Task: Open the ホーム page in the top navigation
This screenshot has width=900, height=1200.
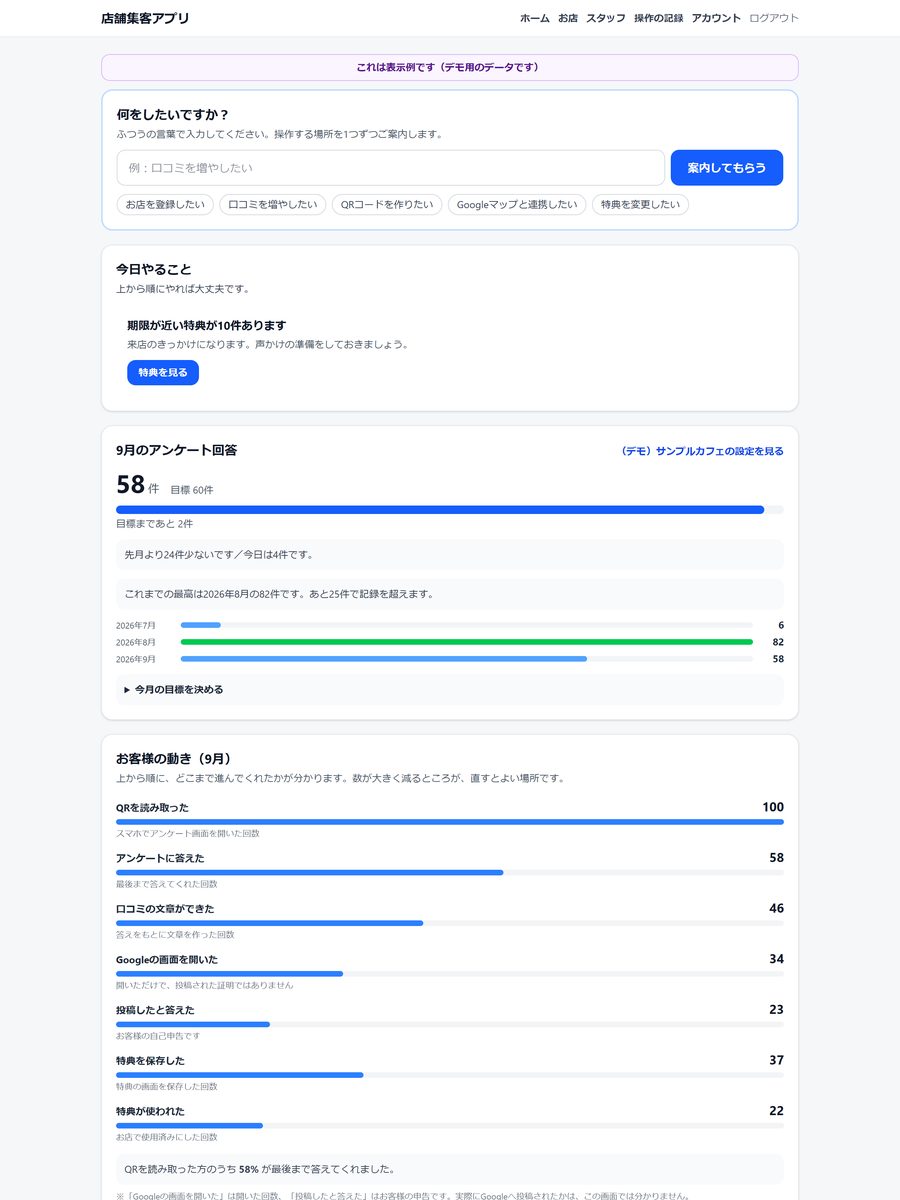Action: [x=535, y=18]
